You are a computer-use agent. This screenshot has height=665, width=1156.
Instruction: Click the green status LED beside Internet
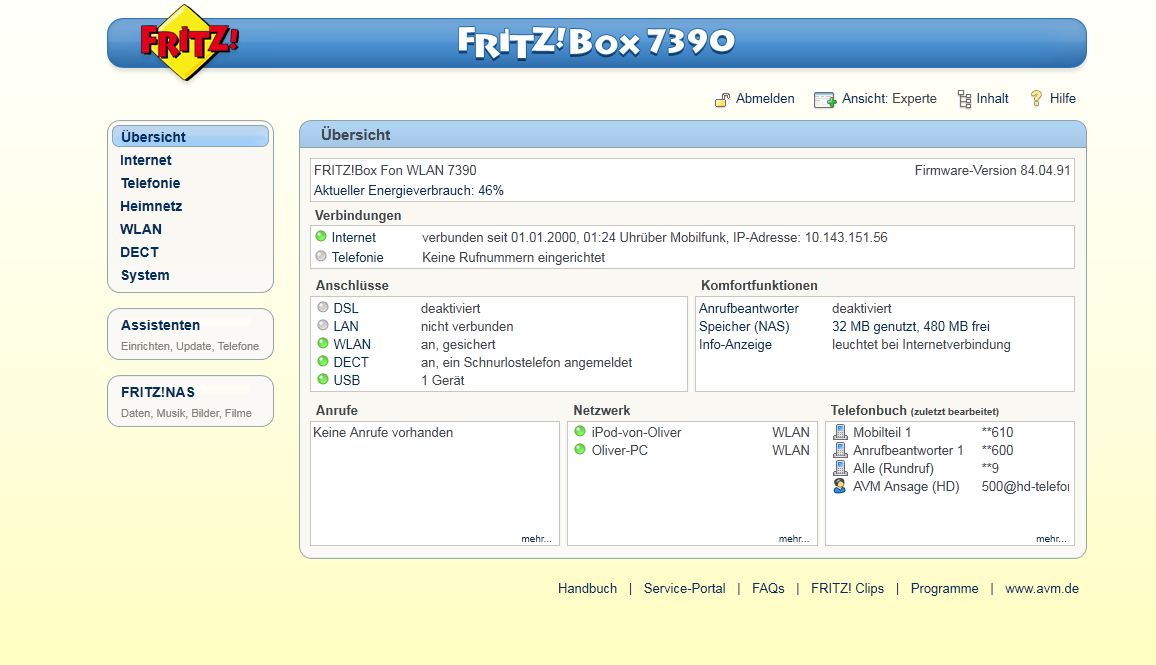tap(321, 237)
